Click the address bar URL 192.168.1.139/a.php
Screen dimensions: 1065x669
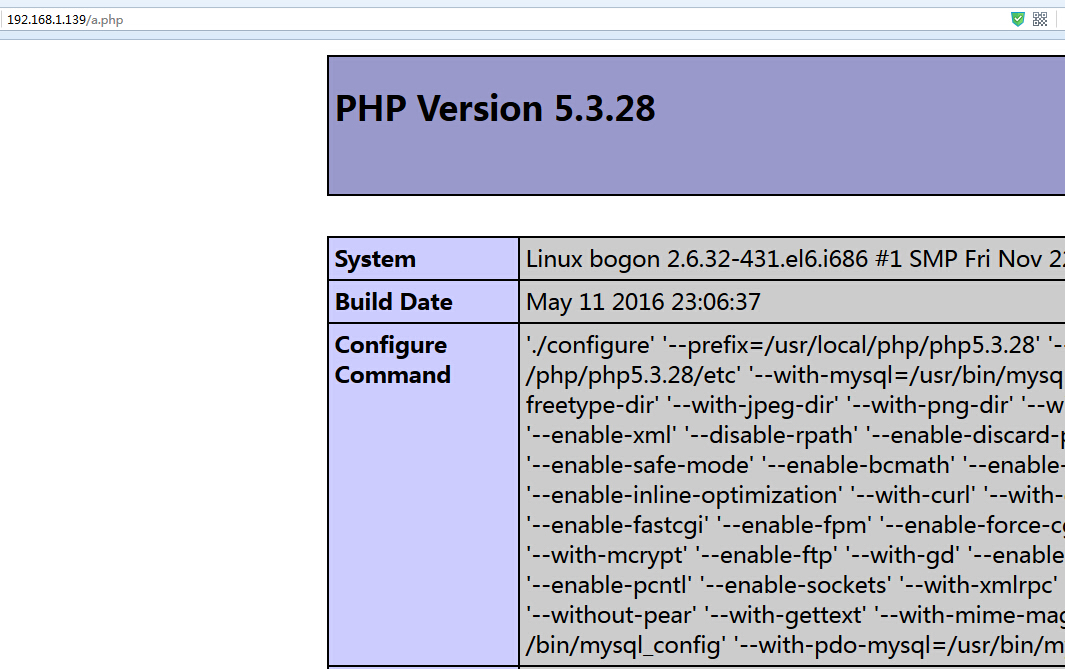point(65,20)
